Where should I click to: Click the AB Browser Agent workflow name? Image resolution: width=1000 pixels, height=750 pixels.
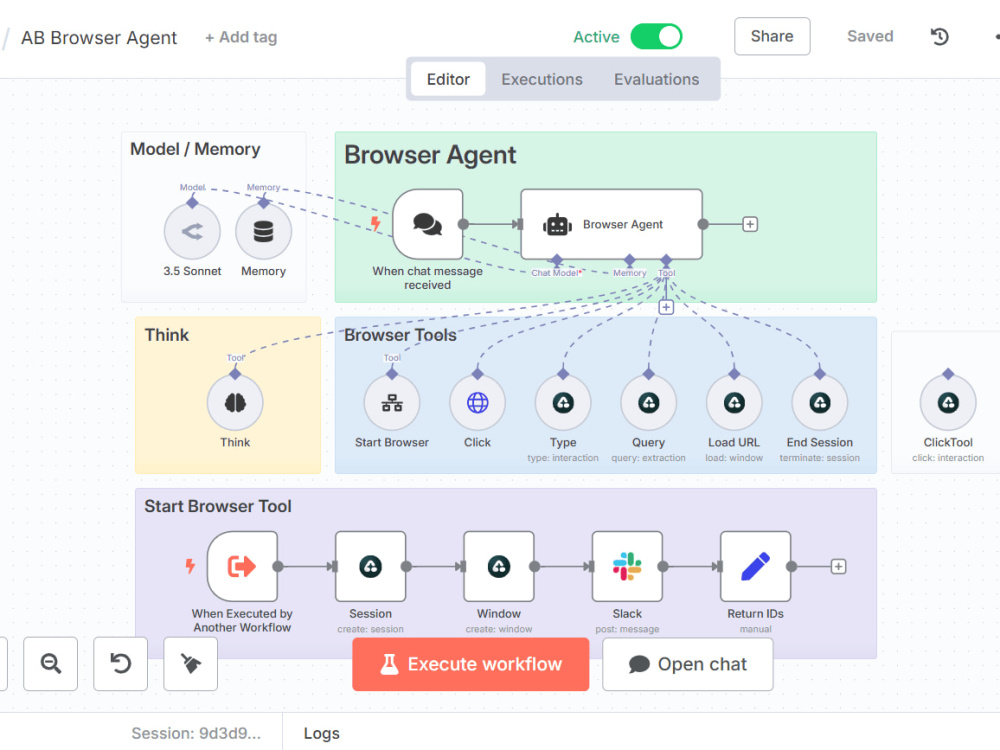pos(99,38)
